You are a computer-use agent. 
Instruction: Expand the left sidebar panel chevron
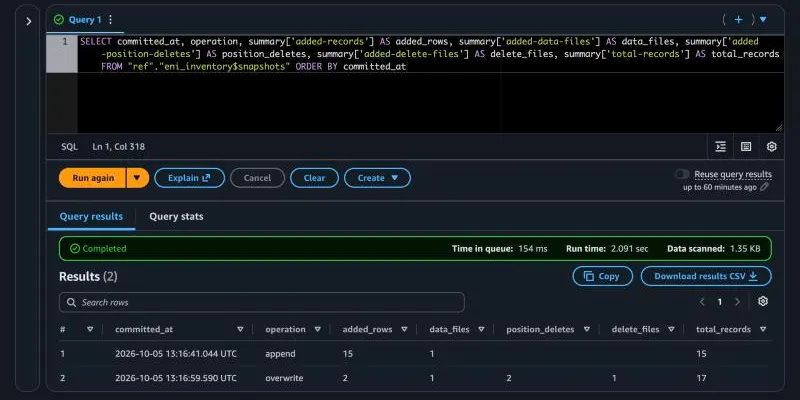tap(29, 21)
